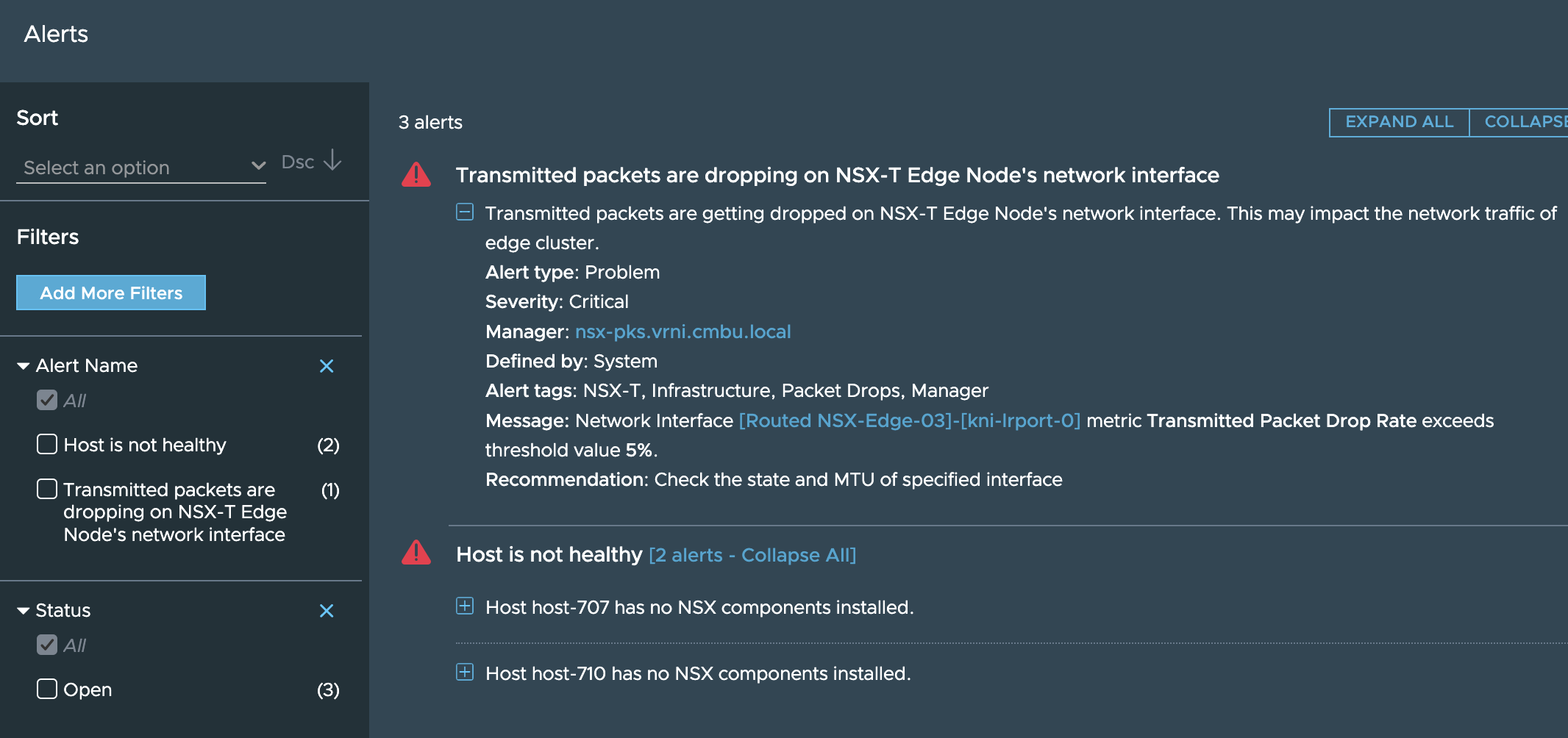
Task: Click the Add More Filters button
Action: 111,293
